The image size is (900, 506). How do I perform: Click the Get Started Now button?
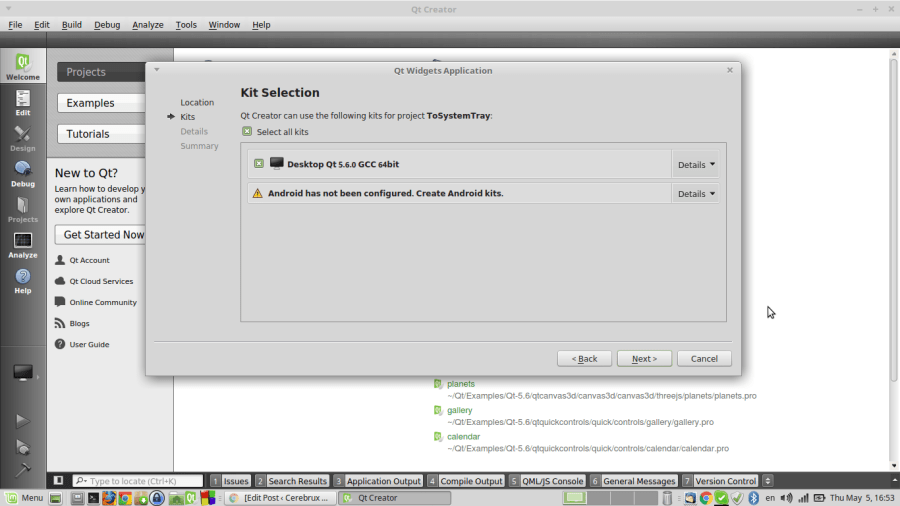(x=100, y=235)
